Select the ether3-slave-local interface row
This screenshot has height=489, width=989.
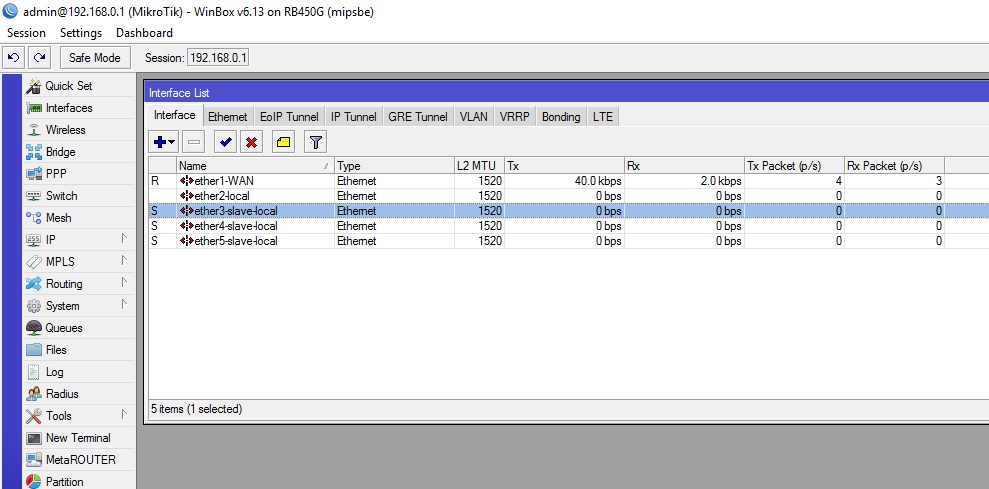click(x=568, y=211)
